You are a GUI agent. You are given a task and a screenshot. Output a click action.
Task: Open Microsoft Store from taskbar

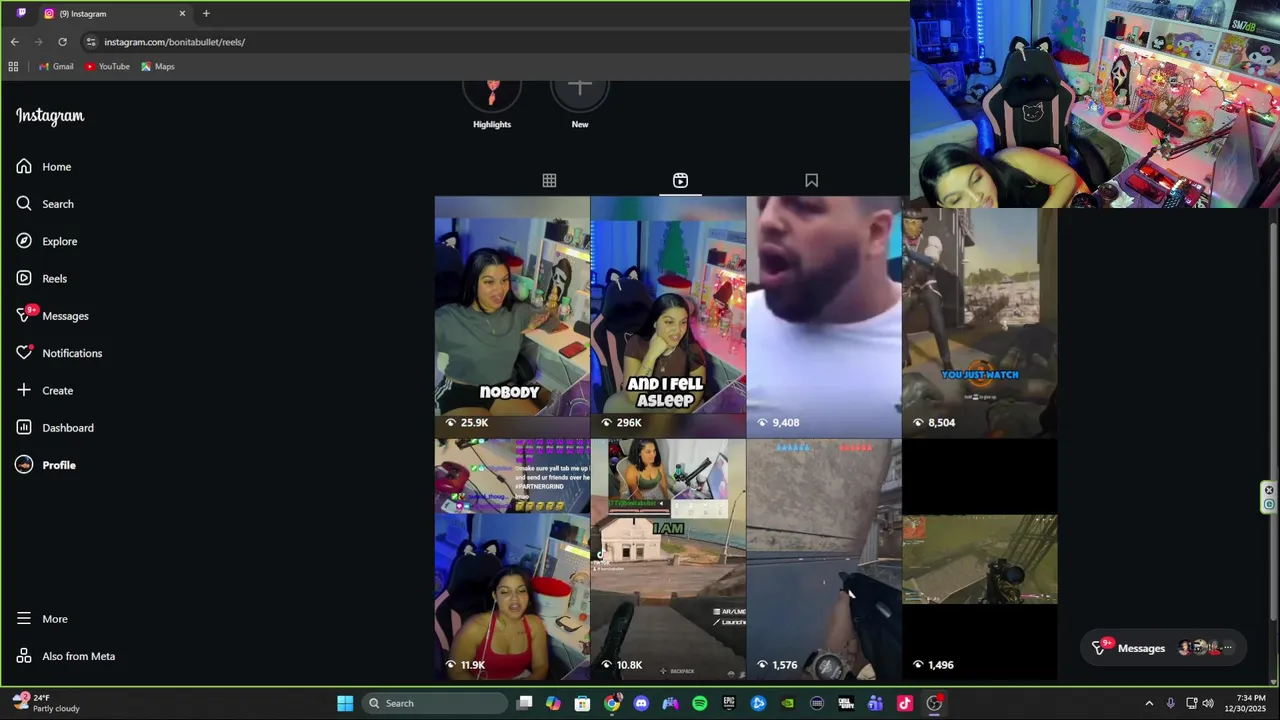pos(582,703)
